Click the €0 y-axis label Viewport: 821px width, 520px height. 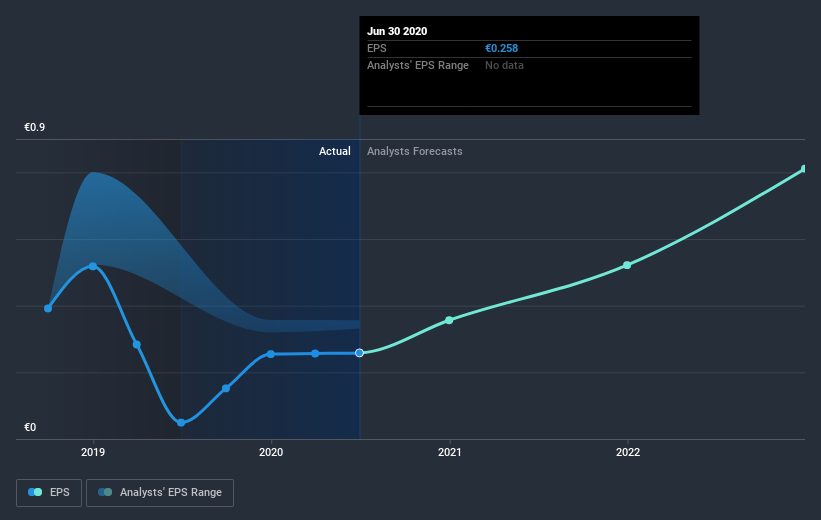[30, 427]
